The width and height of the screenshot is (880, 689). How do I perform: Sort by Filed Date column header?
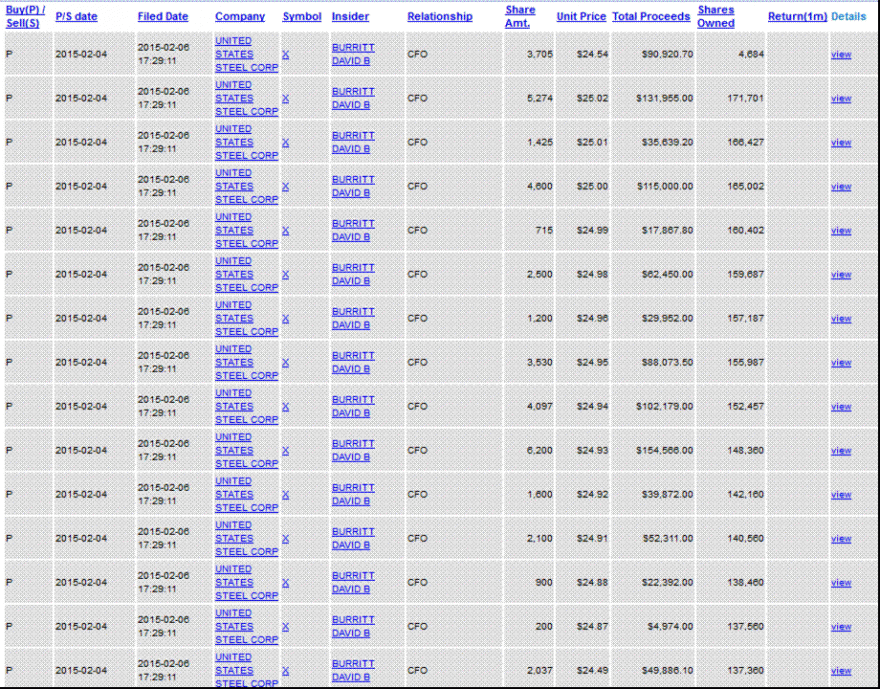point(163,17)
